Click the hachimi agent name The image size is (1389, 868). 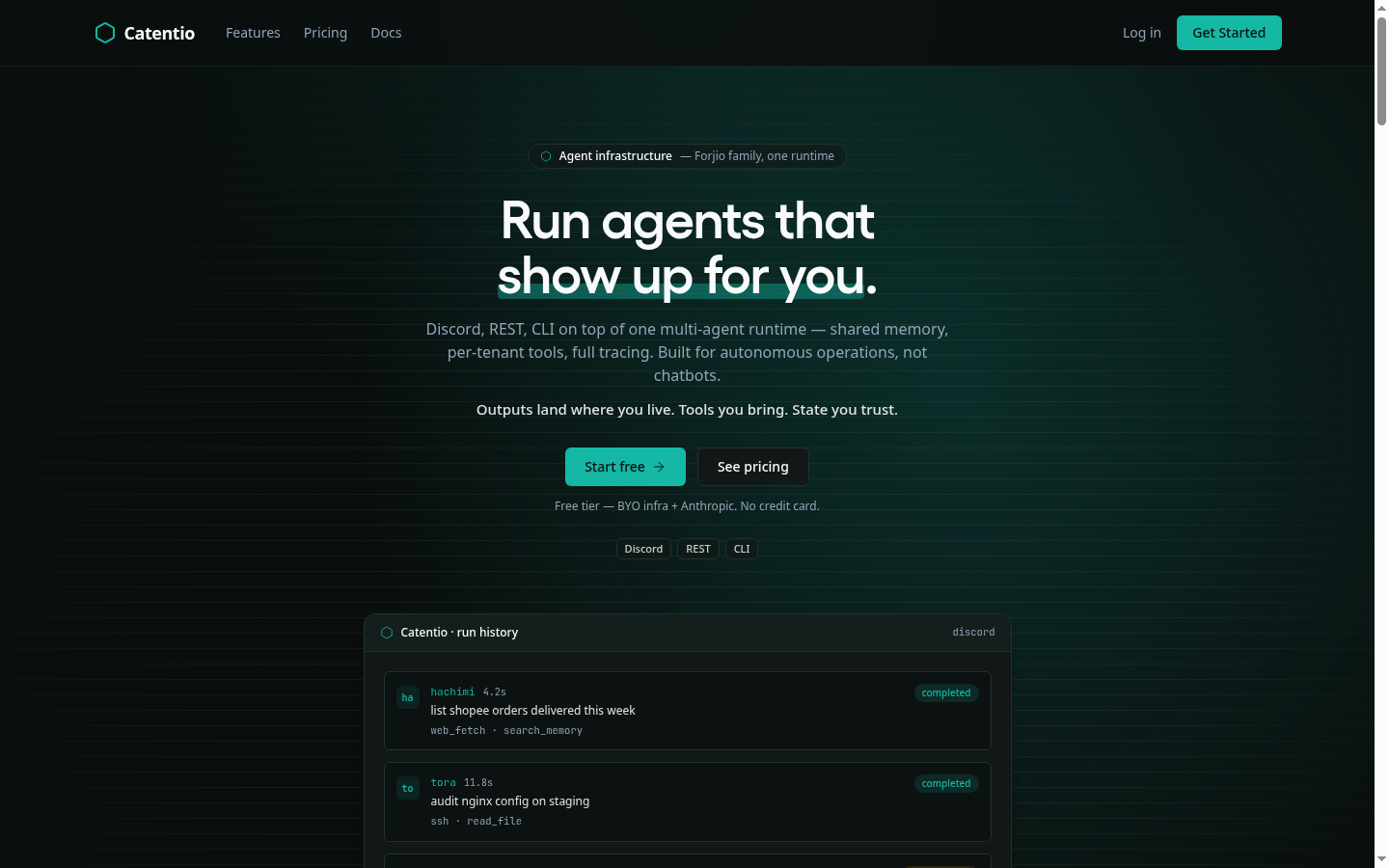coord(452,692)
